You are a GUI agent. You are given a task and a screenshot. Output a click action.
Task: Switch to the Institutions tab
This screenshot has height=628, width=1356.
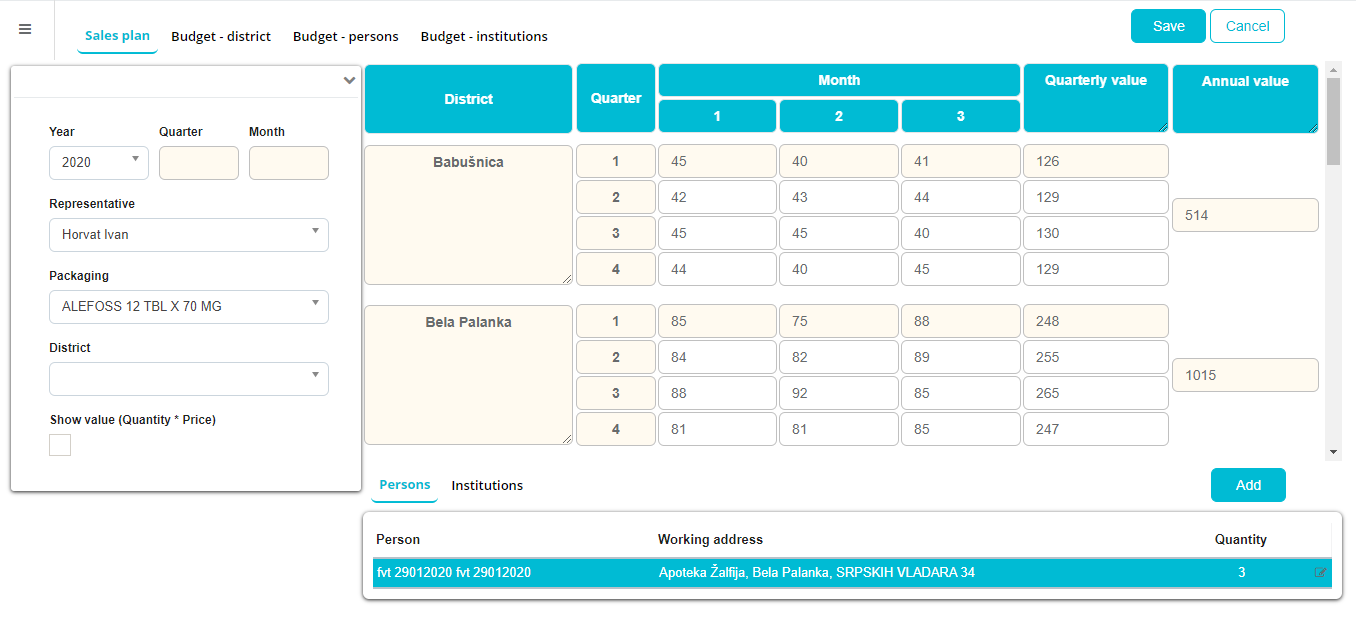[x=487, y=485]
